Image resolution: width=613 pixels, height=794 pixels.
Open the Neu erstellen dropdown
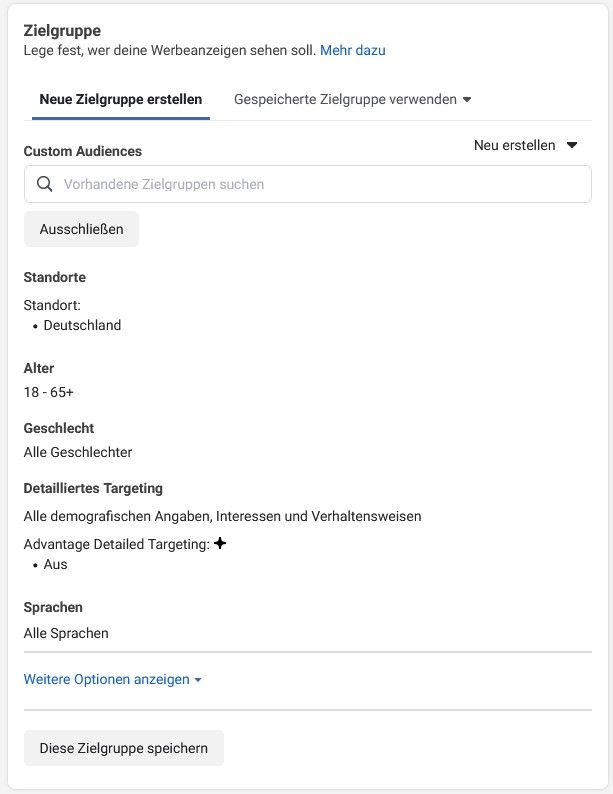tap(525, 145)
